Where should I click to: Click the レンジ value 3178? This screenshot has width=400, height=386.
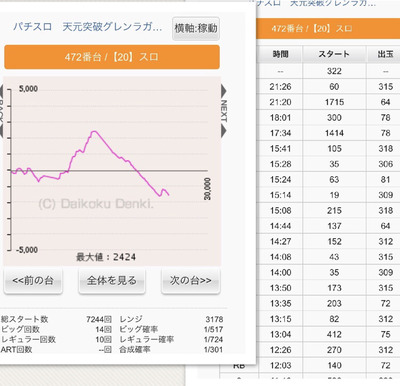coord(214,319)
